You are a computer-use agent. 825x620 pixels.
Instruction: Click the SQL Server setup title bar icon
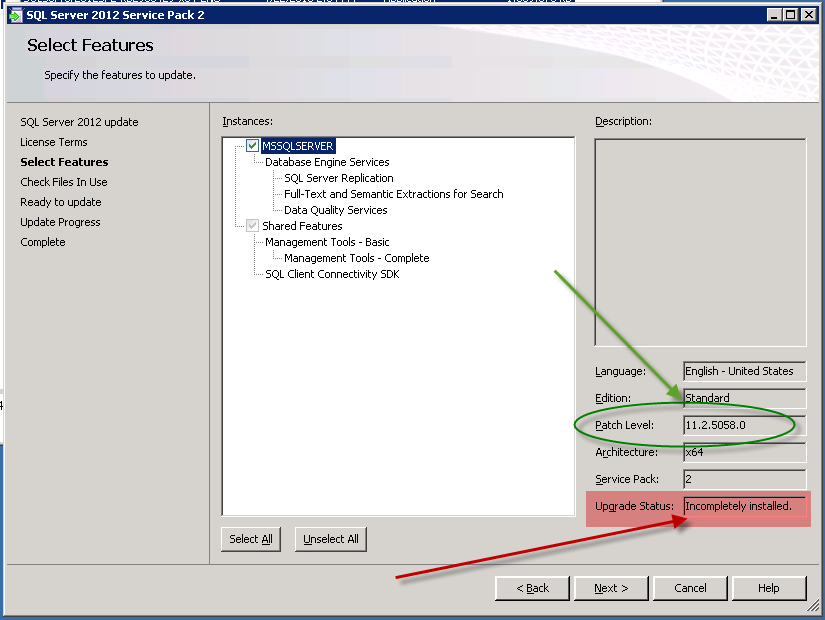16,15
